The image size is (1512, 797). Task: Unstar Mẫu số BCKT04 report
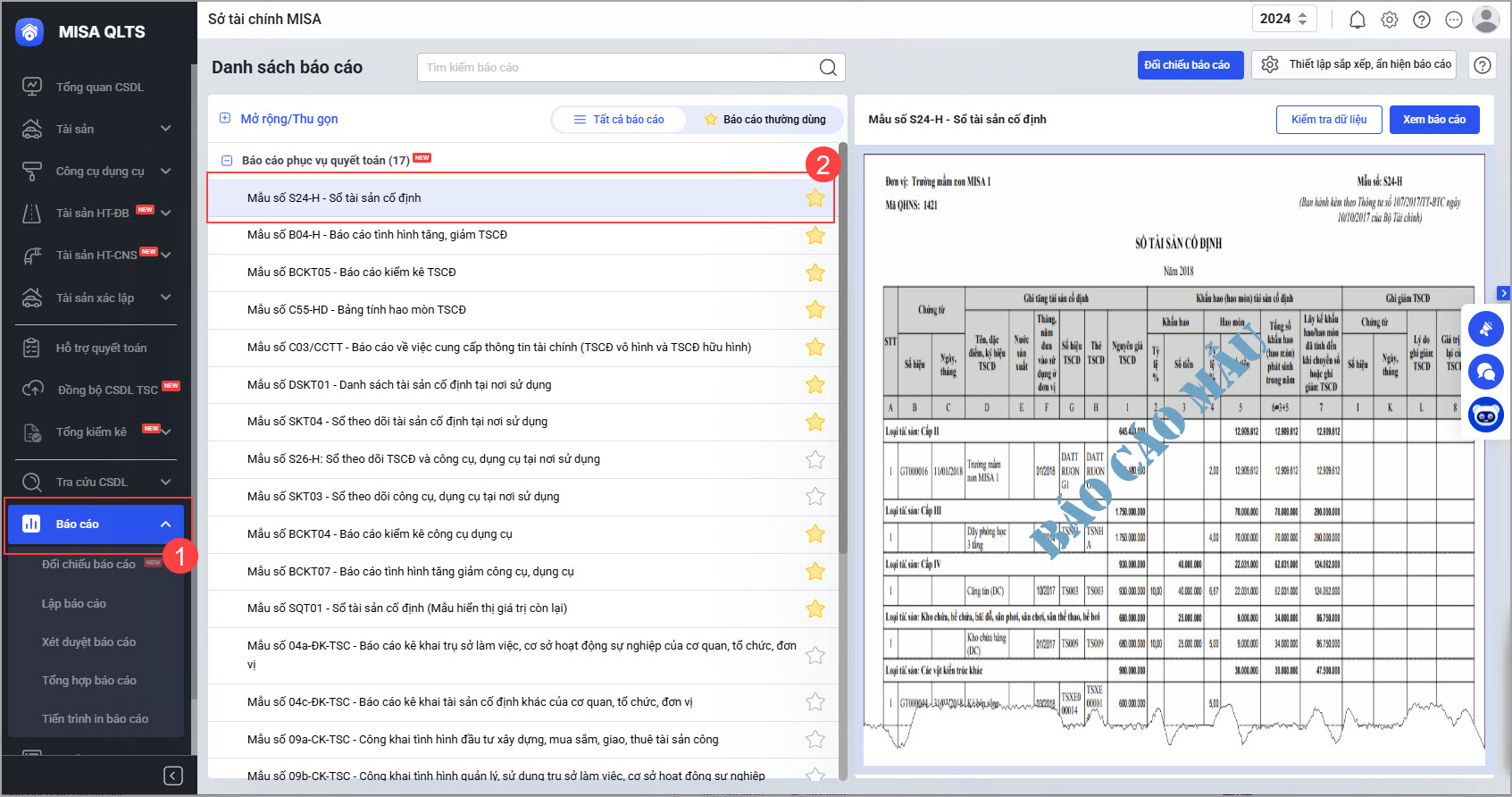click(x=815, y=534)
